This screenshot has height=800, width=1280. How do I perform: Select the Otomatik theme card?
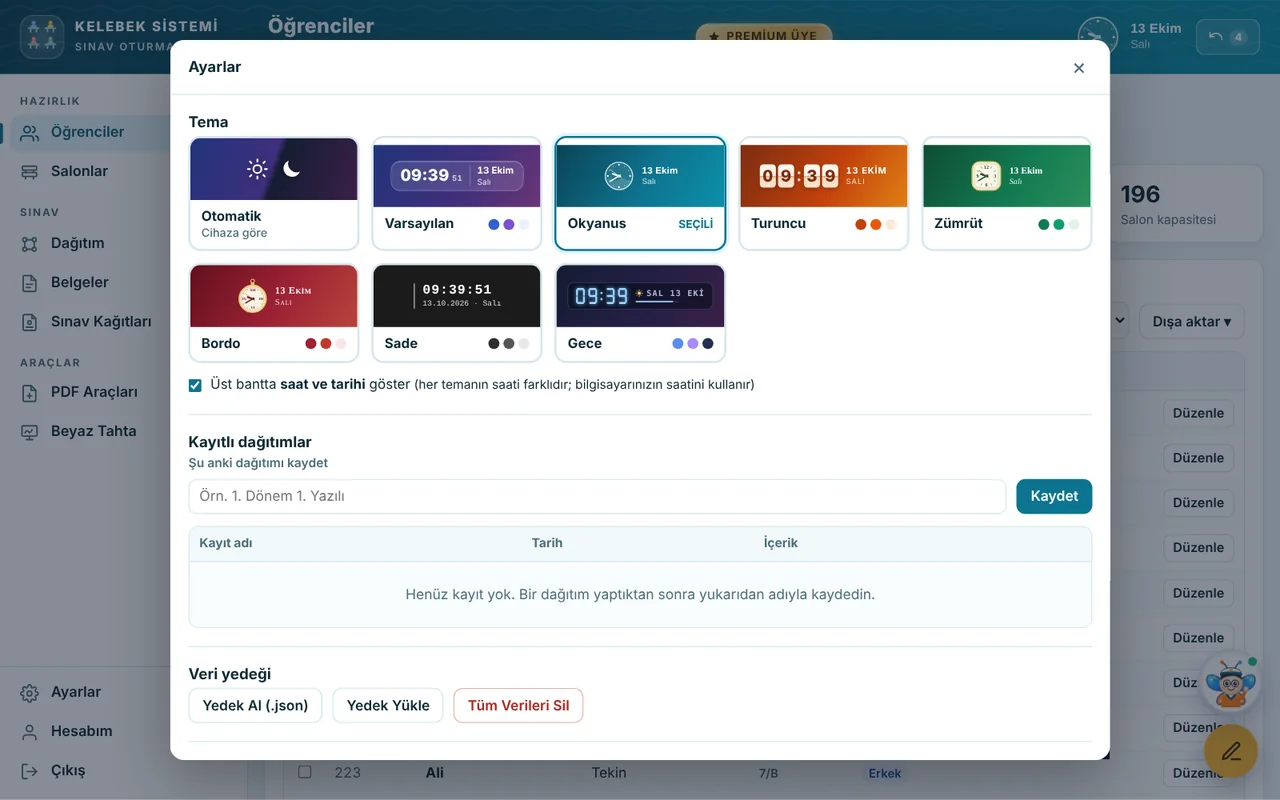(274, 194)
